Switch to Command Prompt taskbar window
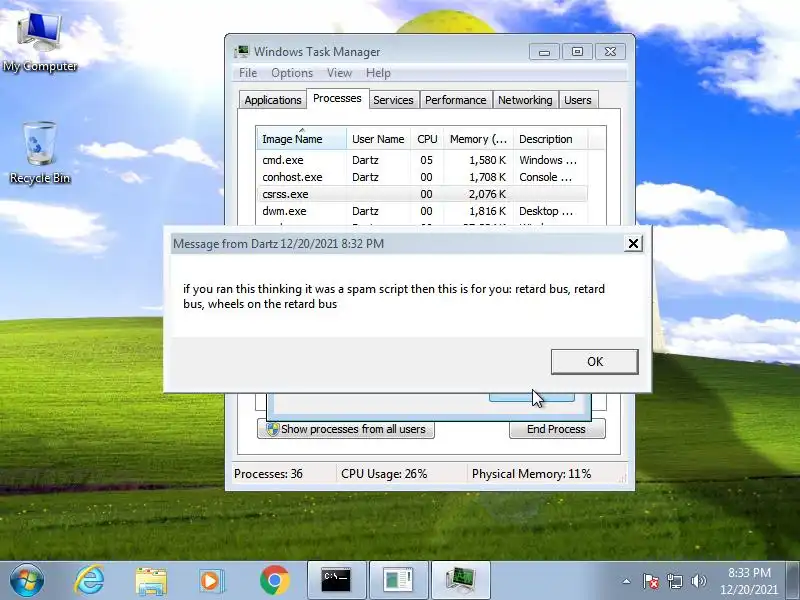This screenshot has width=800, height=600. [337, 581]
